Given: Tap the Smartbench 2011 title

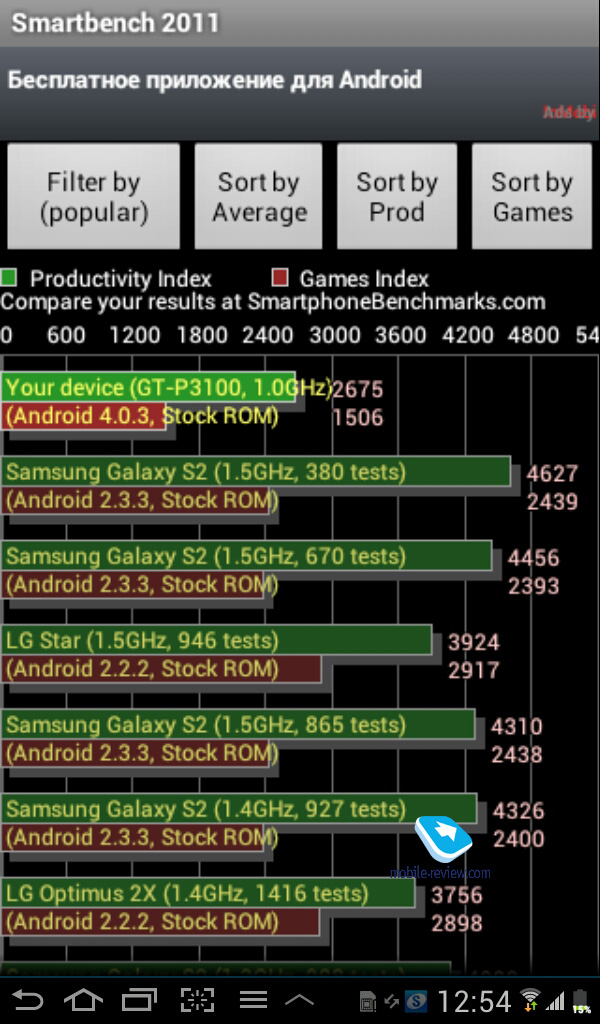Looking at the screenshot, I should click(x=115, y=23).
